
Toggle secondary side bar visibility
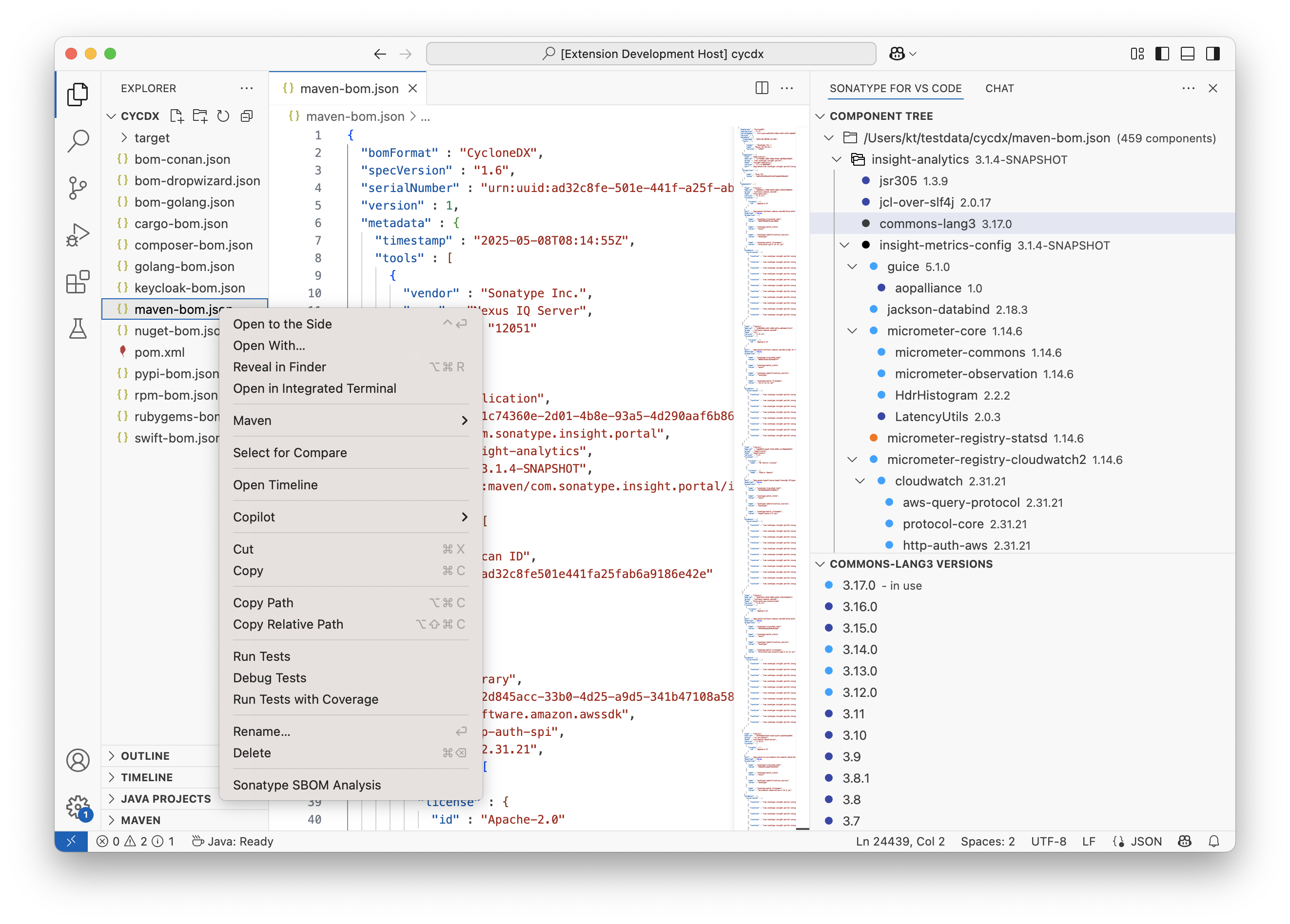pyautogui.click(x=1212, y=54)
